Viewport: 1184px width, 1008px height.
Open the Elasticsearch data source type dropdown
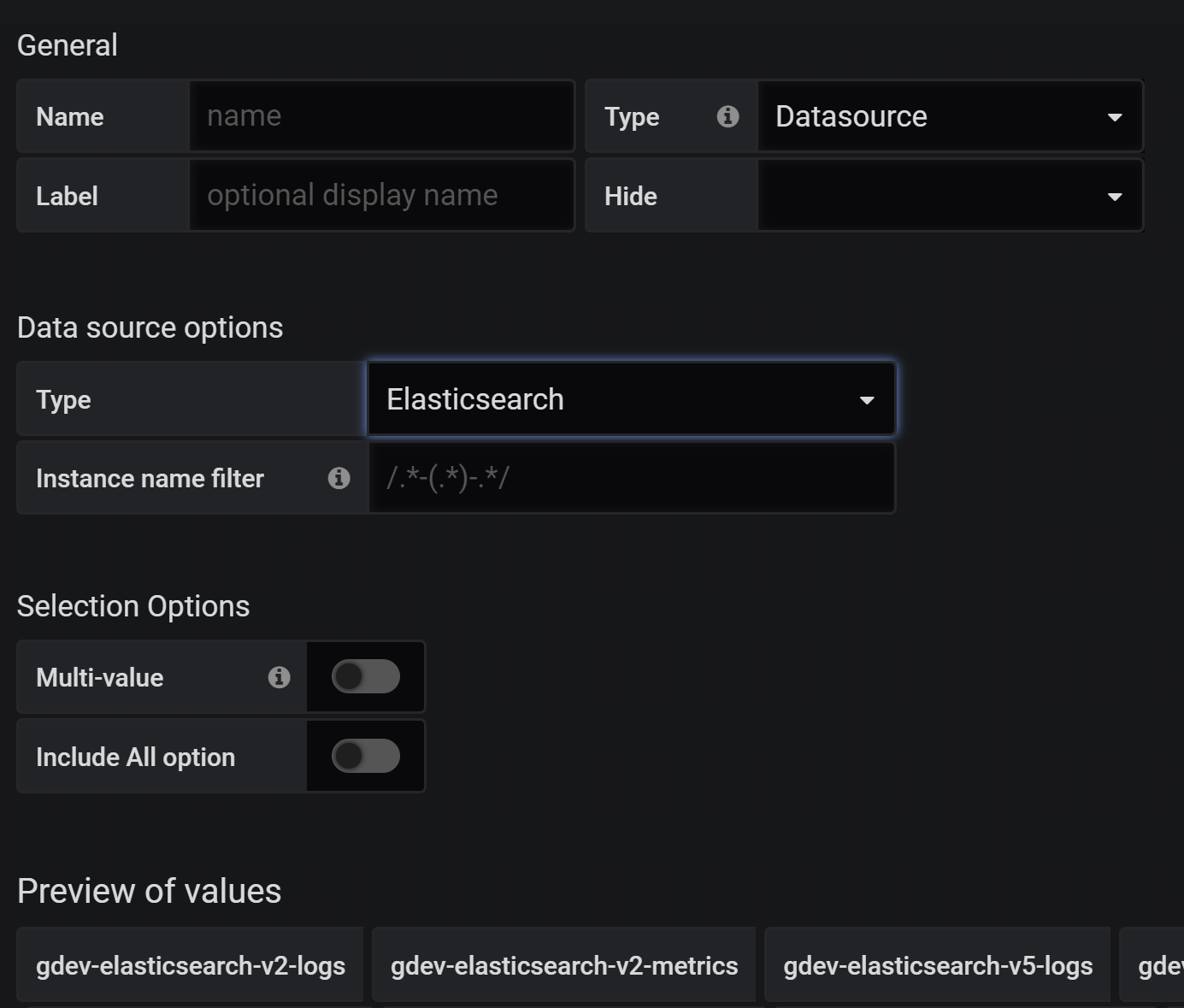(x=631, y=398)
